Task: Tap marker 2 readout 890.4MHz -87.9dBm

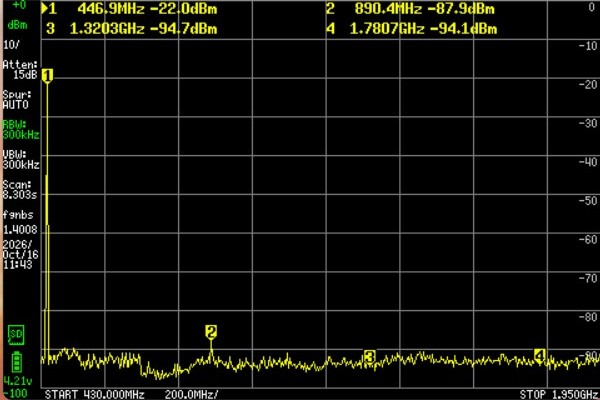Action: tap(410, 9)
